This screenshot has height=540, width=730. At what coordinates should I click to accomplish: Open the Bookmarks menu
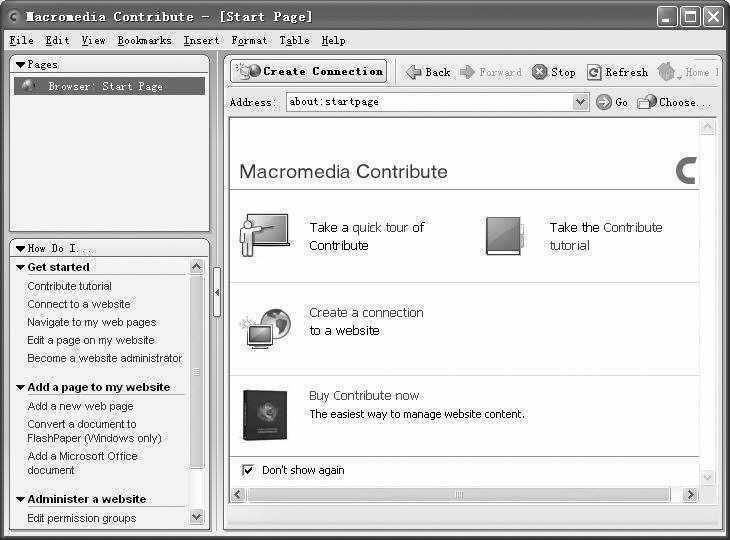pos(144,40)
